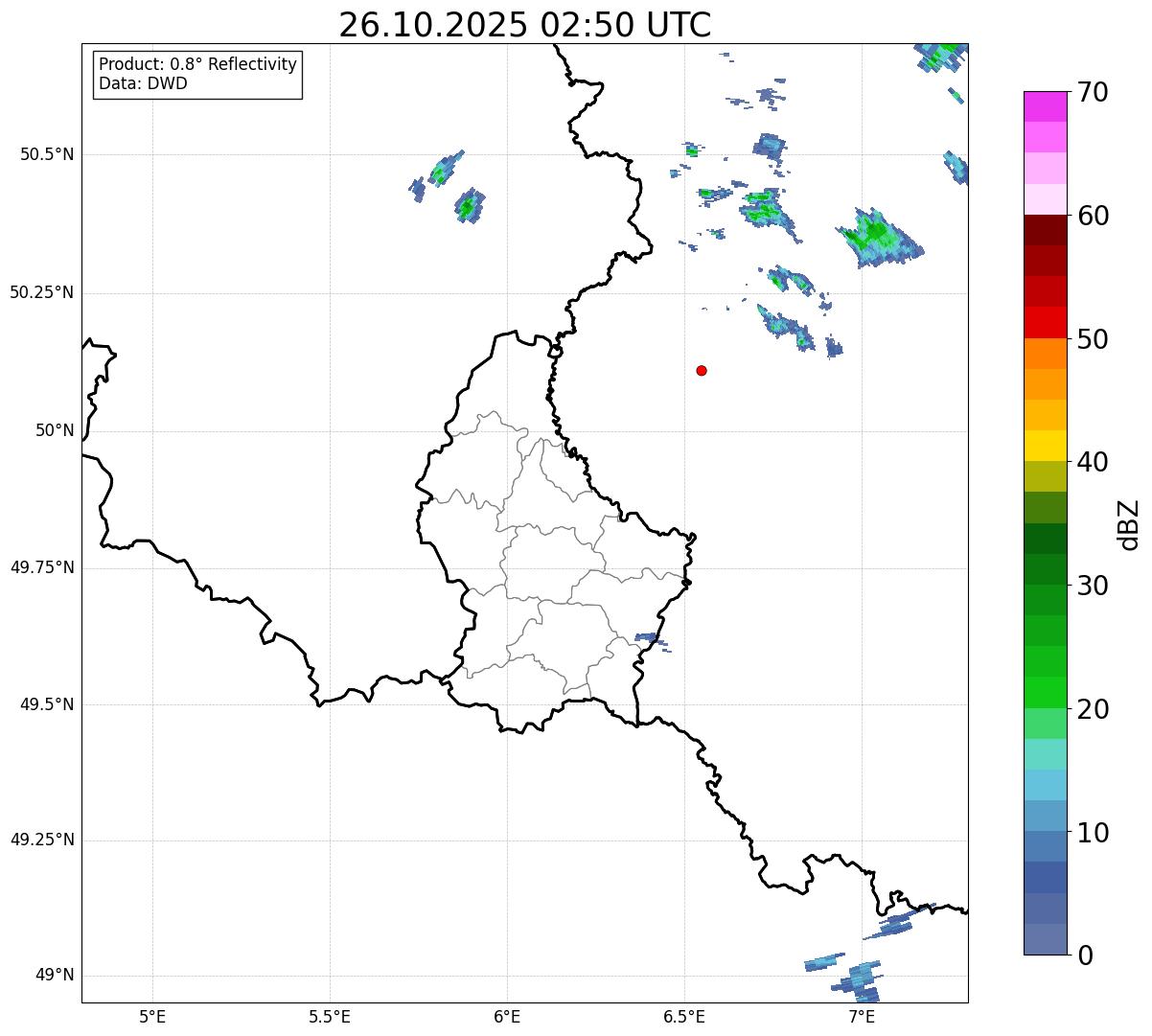Pick the bright green colorbar swatch just above the 20 tick
Image resolution: width=1152 pixels, height=1036 pixels.
coord(1045,693)
